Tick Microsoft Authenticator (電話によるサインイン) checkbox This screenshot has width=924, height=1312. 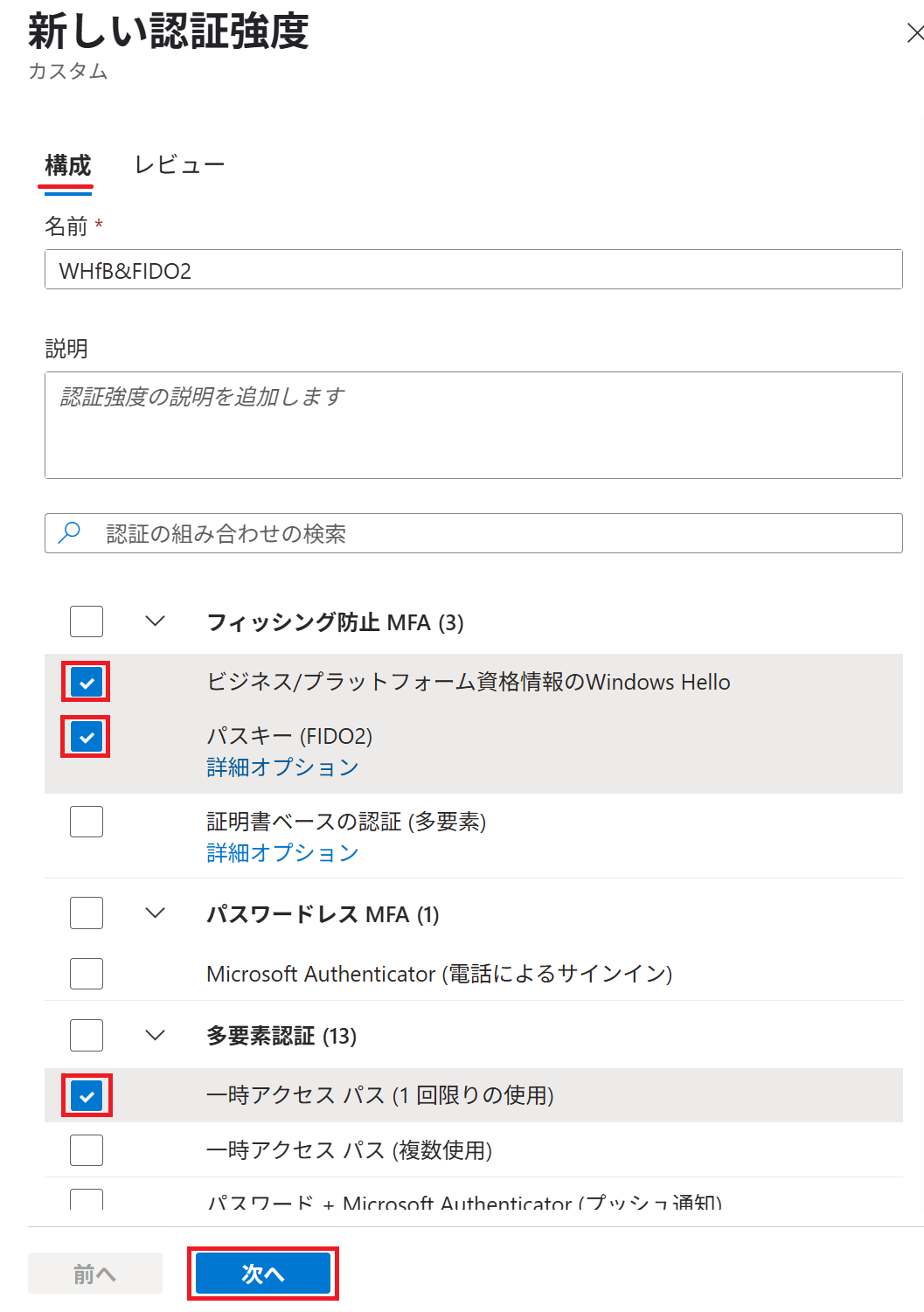coord(87,974)
